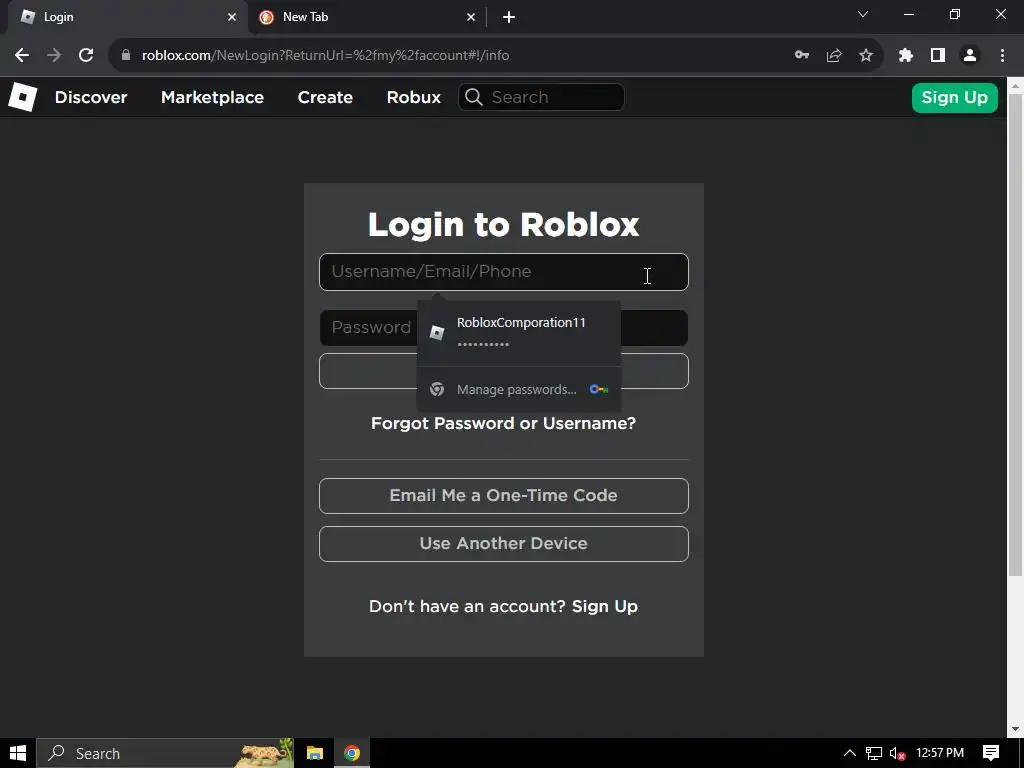Image resolution: width=1024 pixels, height=768 pixels.
Task: Open the Chrome three-dot menu
Action: point(1002,55)
